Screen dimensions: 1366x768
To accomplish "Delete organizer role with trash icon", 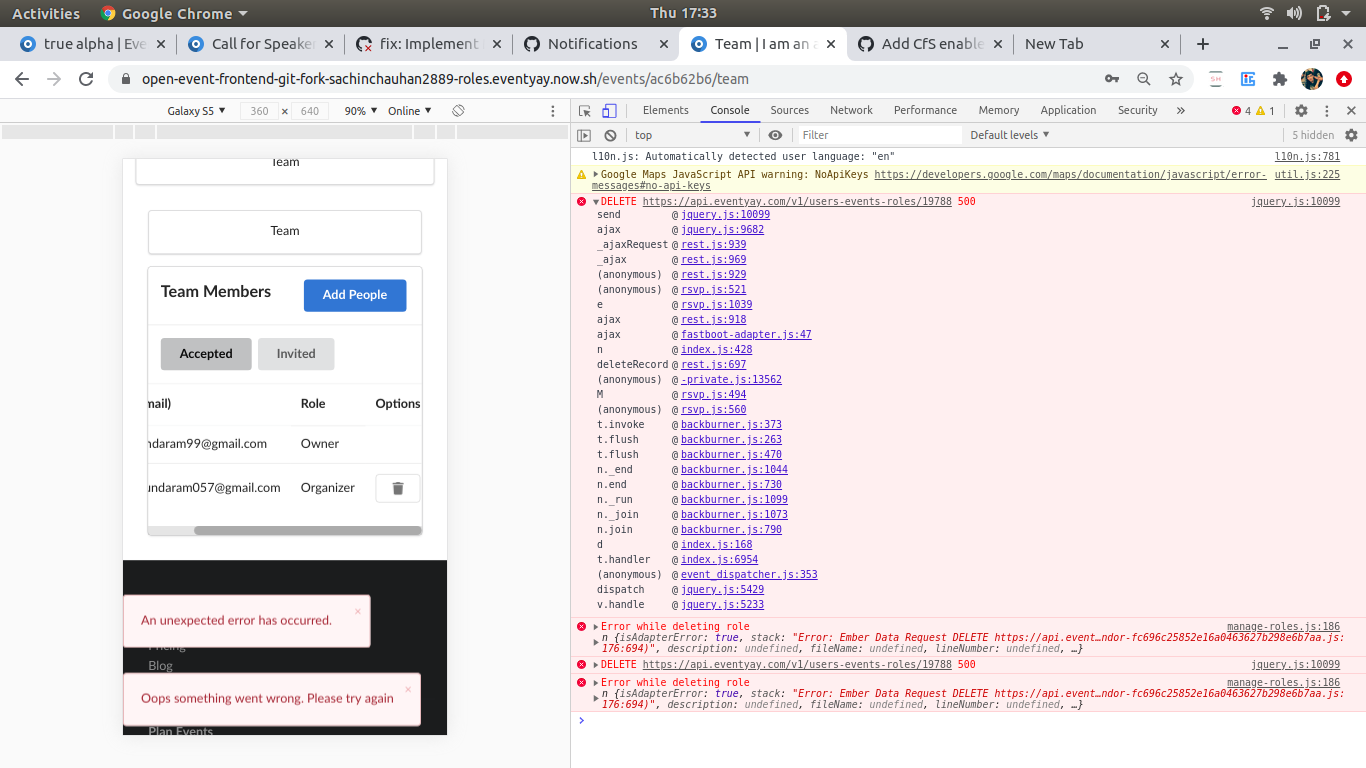I will click(x=397, y=488).
